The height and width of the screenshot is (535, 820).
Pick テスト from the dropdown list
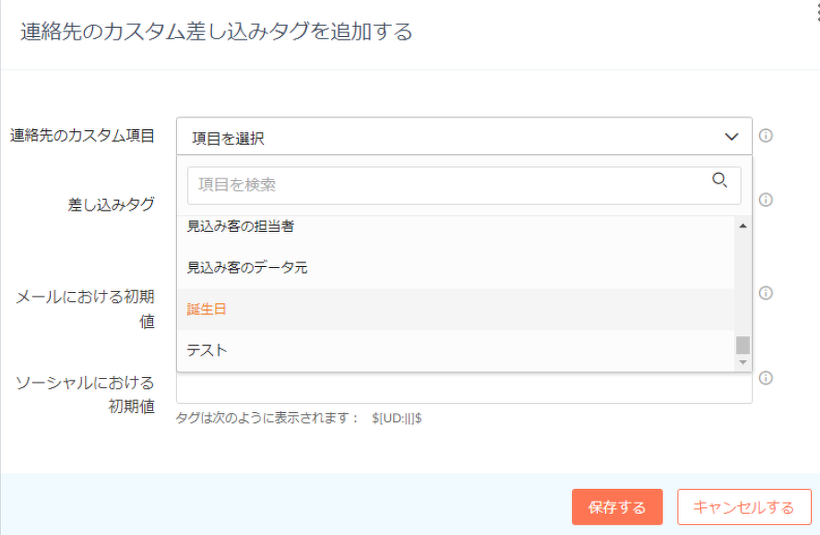click(x=207, y=350)
